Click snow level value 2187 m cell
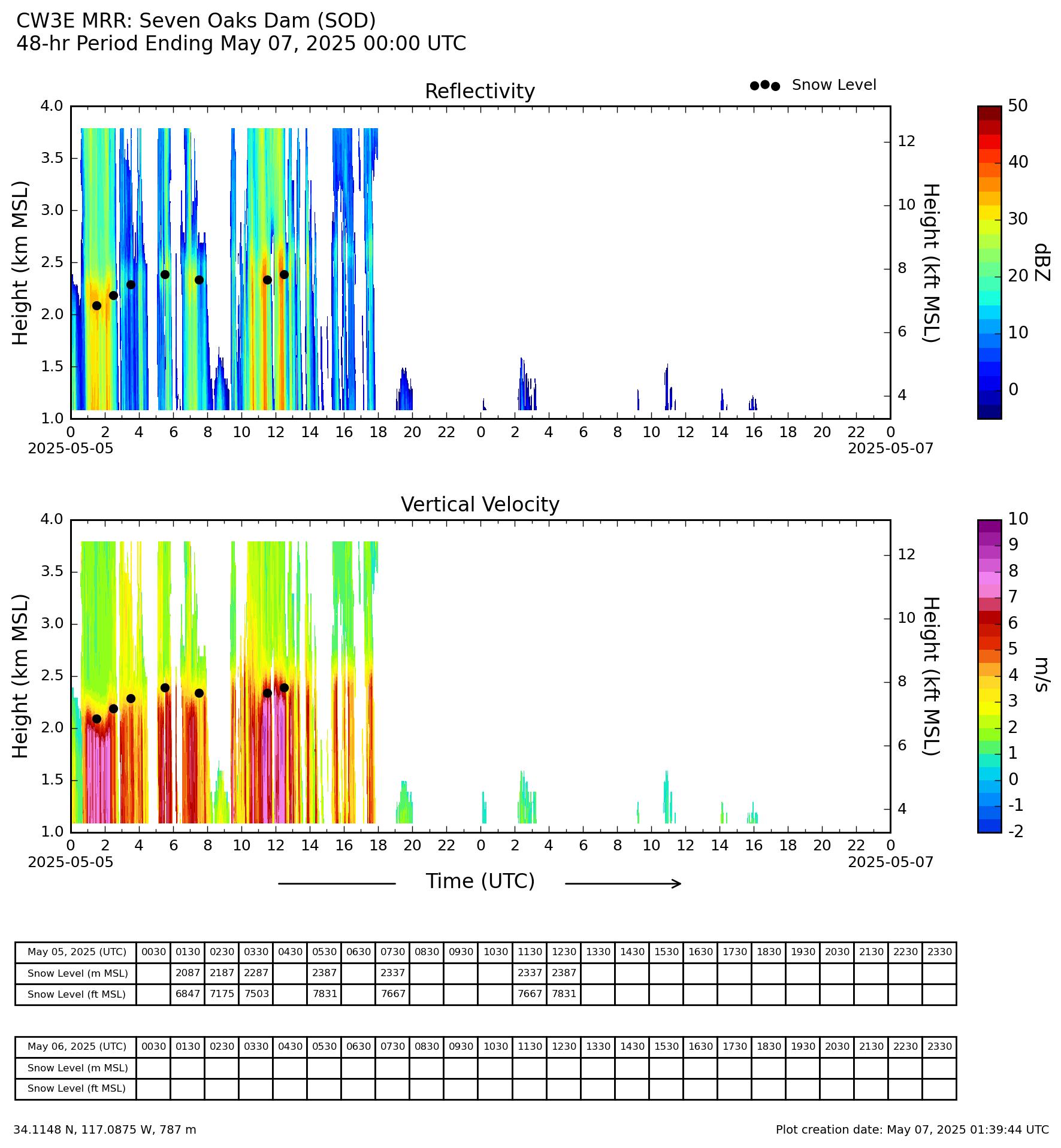Viewport: 1061px width, 1148px height. pyautogui.click(x=222, y=973)
